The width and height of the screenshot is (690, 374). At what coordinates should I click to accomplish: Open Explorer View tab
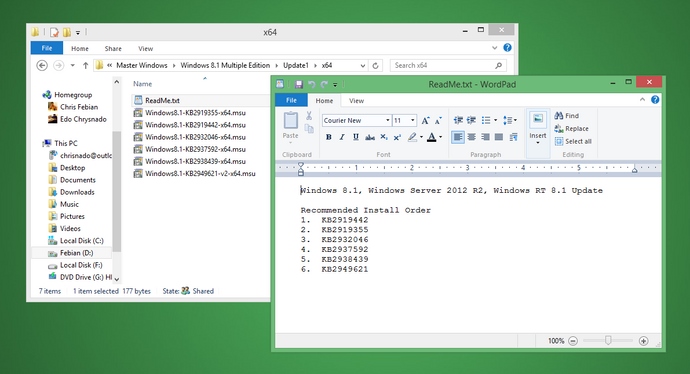coord(145,48)
